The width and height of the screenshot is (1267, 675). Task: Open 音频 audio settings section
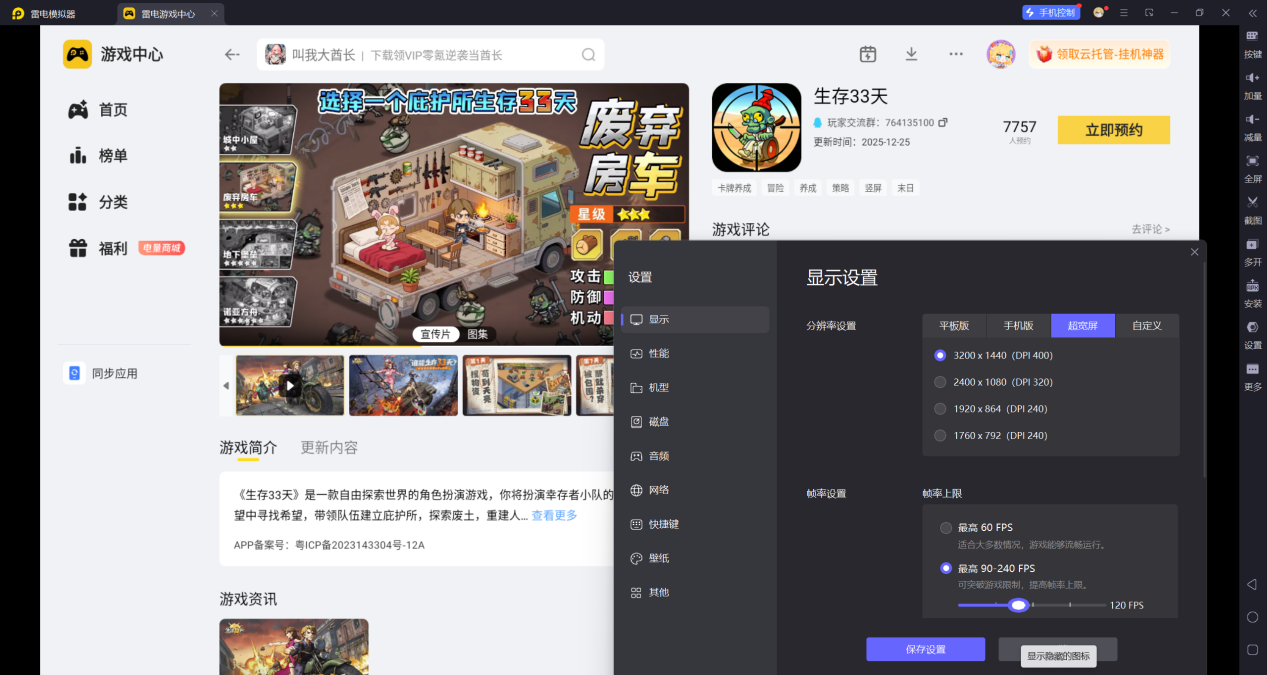696,456
